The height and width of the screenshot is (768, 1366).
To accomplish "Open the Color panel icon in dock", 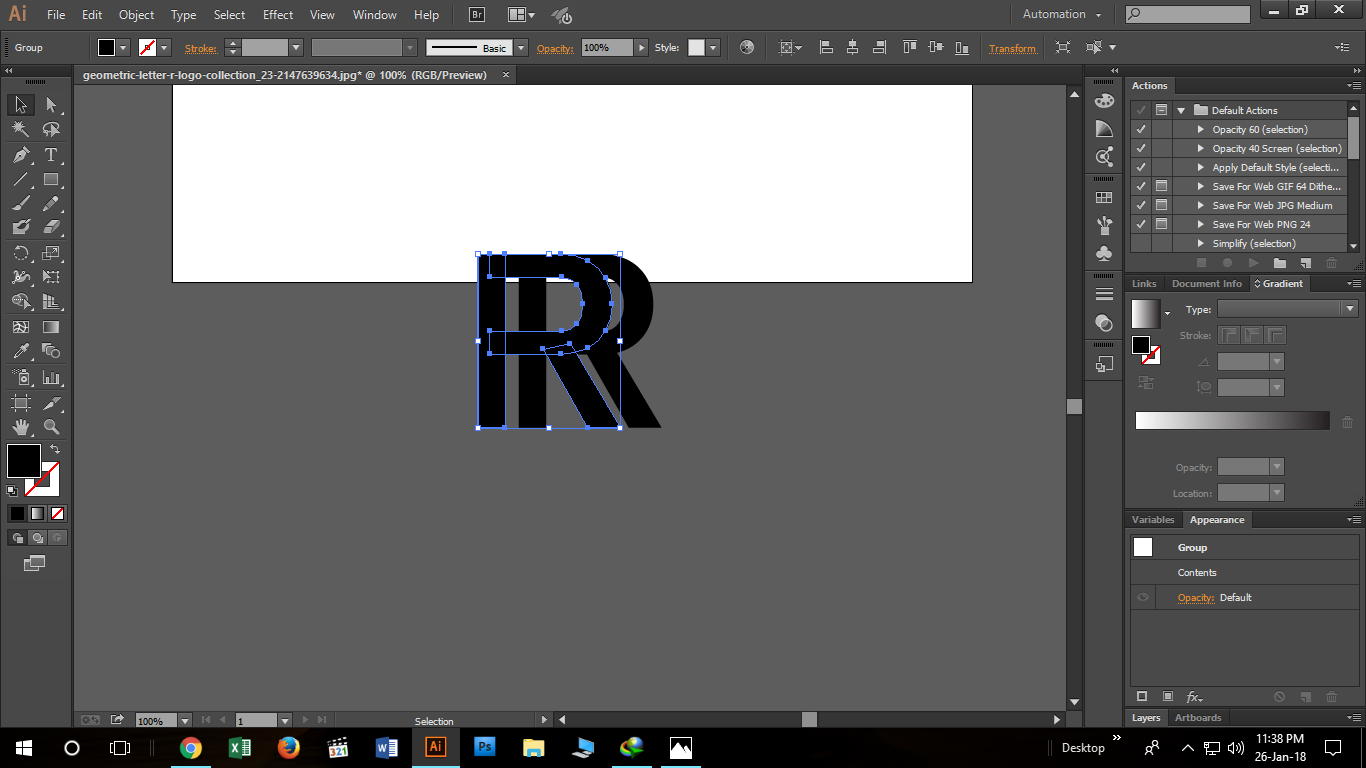I will point(1104,101).
